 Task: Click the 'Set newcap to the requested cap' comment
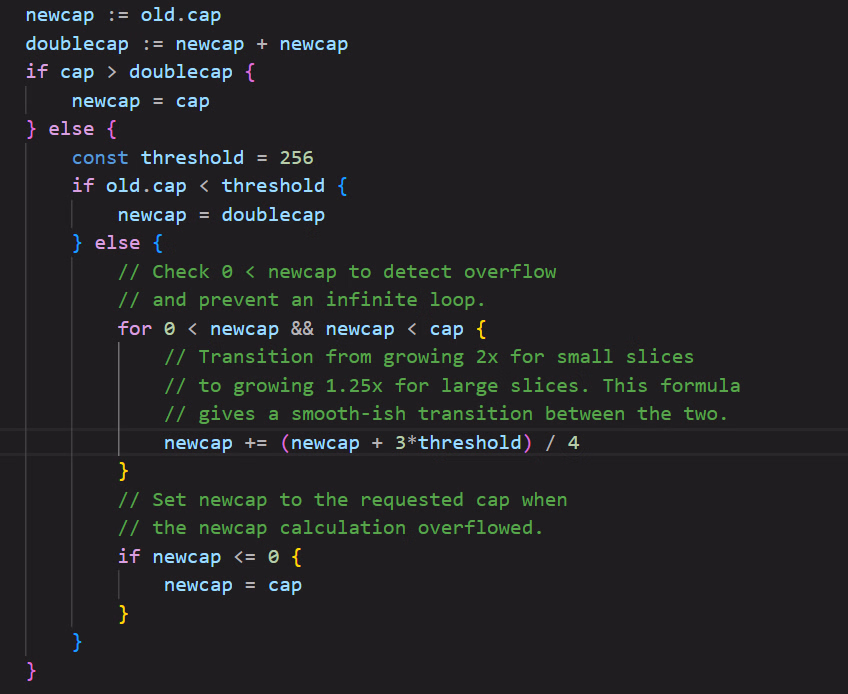pos(342,499)
